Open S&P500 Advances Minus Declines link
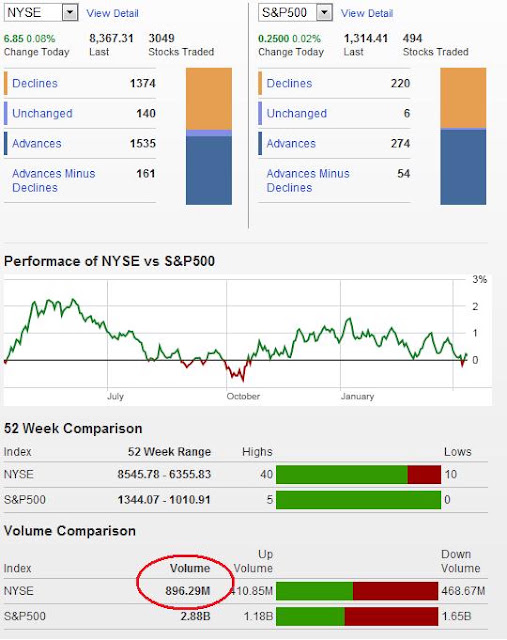Screen dimensions: 507x640 [308, 180]
